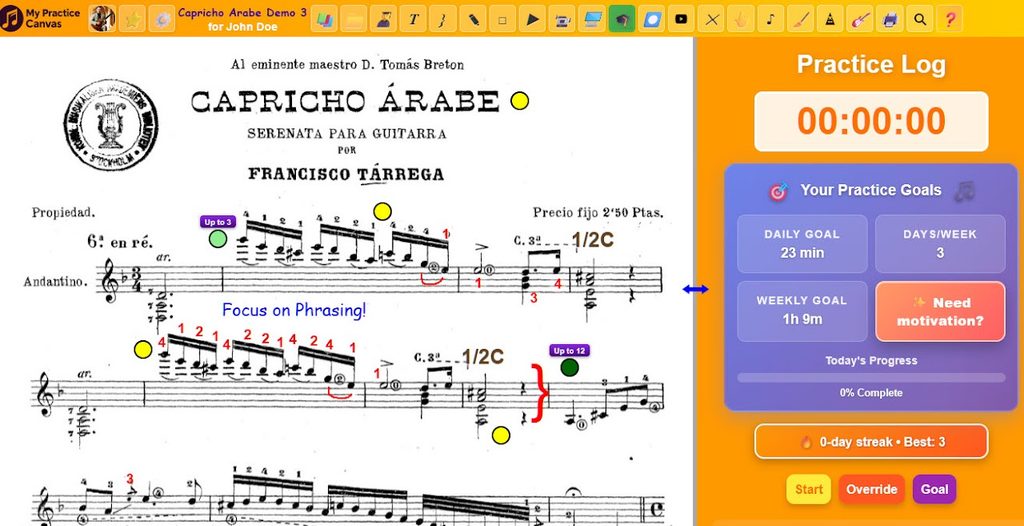
Task: Click the purple Goal button
Action: (x=934, y=489)
